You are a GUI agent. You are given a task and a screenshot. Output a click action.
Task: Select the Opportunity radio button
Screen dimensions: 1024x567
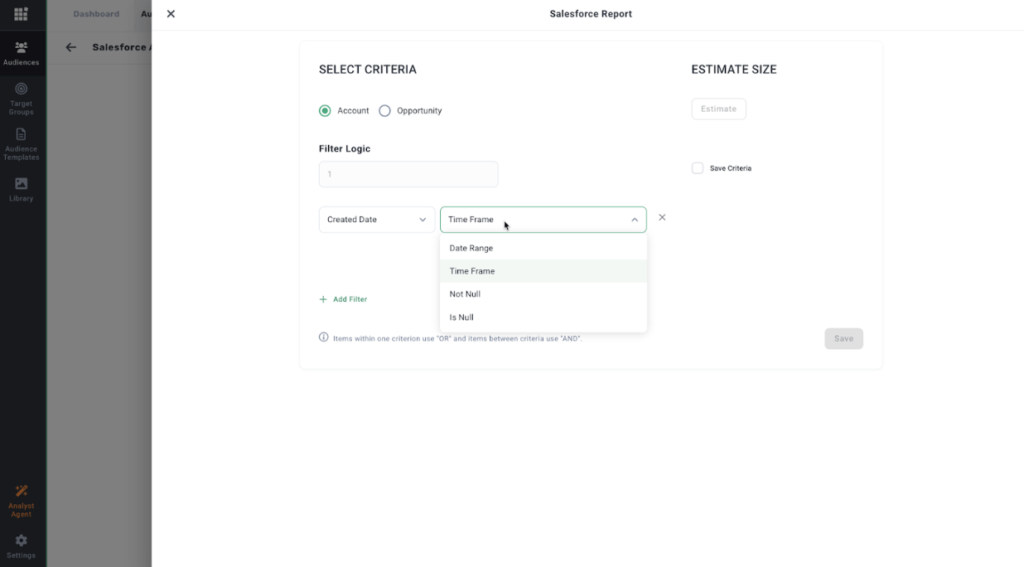[385, 110]
